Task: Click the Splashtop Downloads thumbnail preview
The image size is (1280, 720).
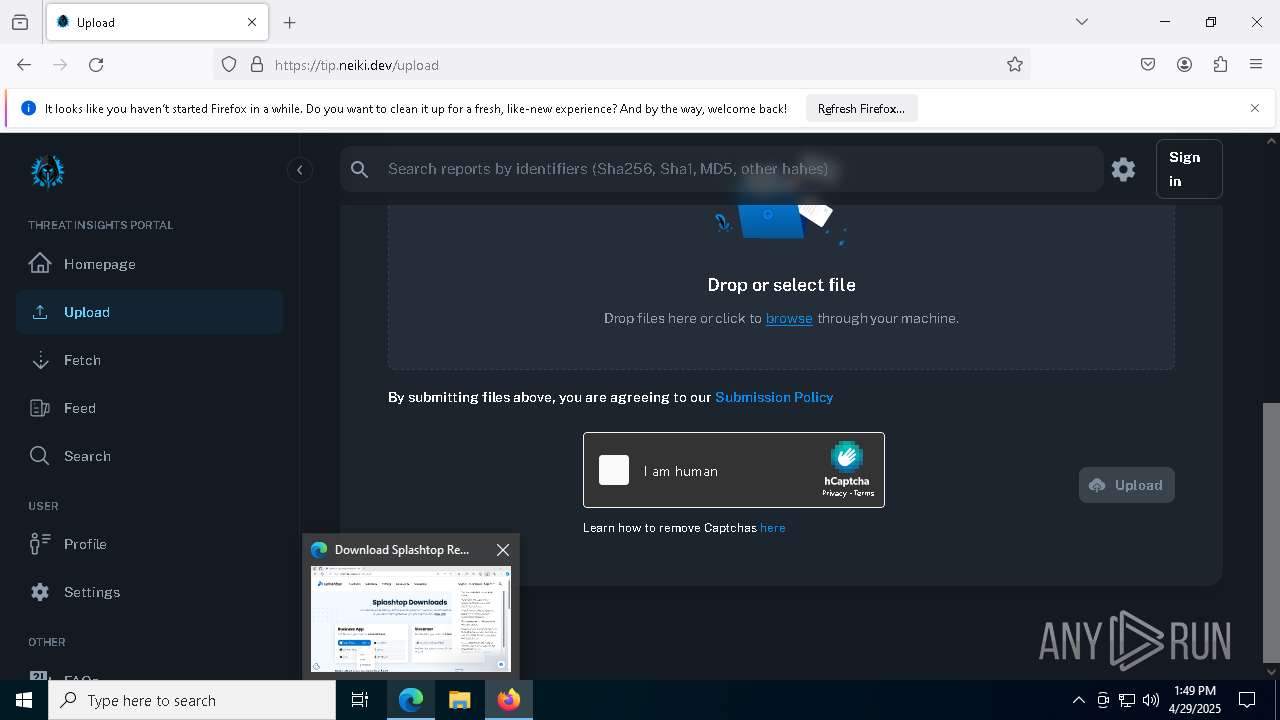Action: (x=411, y=619)
